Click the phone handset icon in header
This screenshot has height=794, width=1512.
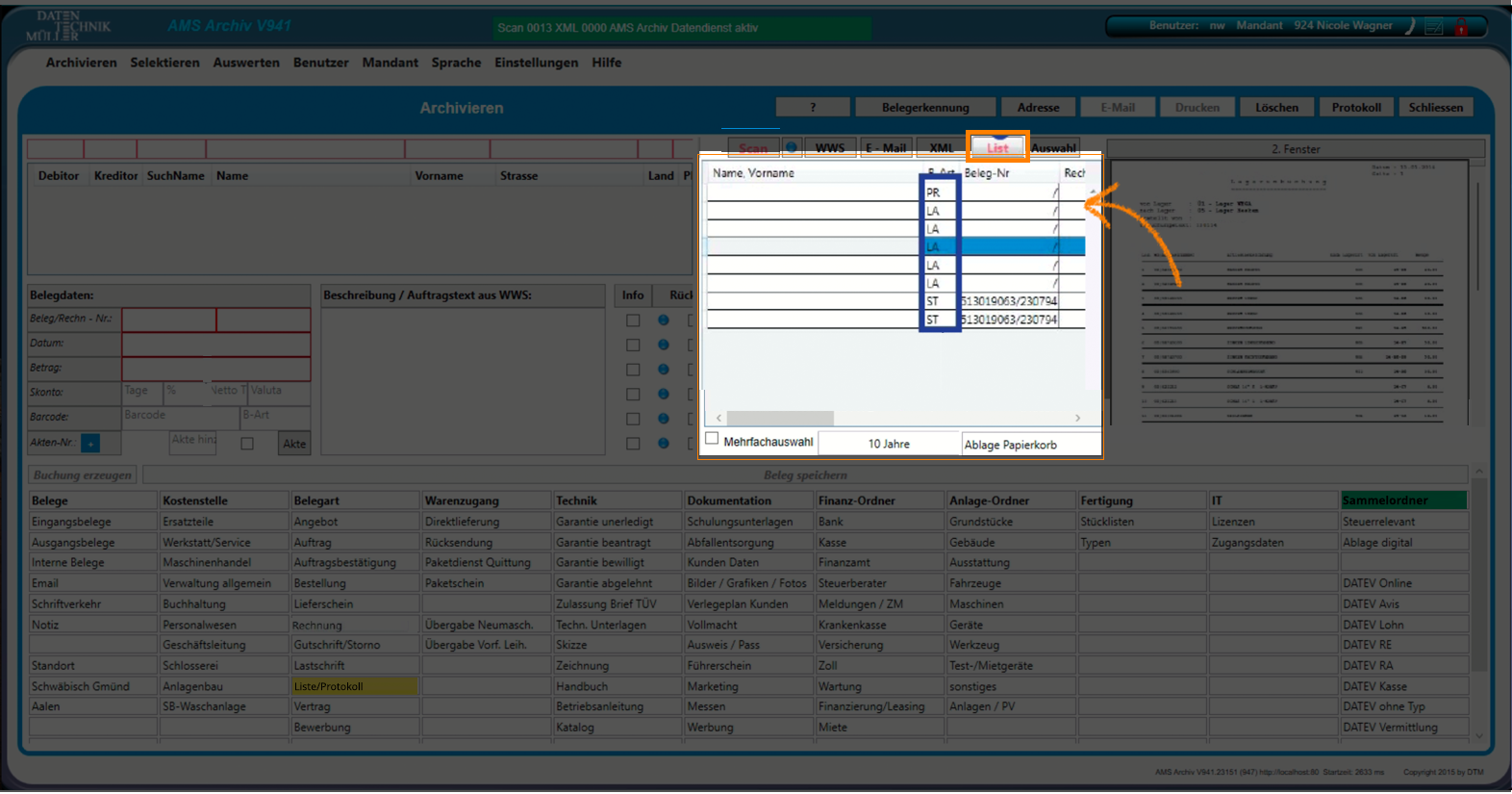tap(1410, 26)
